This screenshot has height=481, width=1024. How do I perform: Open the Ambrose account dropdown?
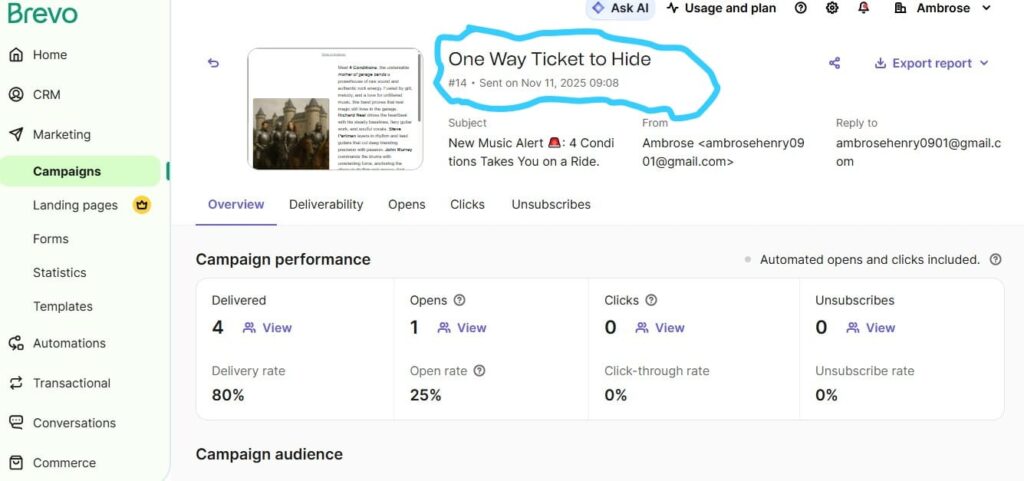tap(942, 8)
